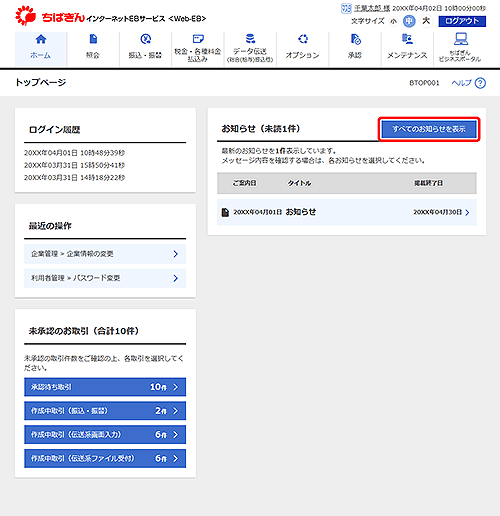Open 利用者管理 > パスワード変更 recent operation
Screen dimensions: 500x516
click(105, 278)
